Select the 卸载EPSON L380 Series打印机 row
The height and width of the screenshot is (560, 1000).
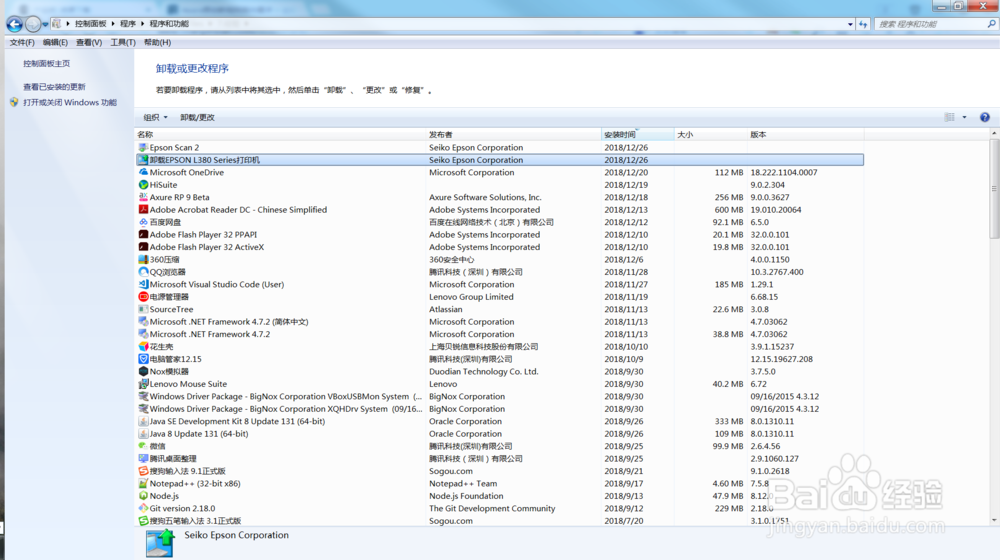(x=500, y=160)
